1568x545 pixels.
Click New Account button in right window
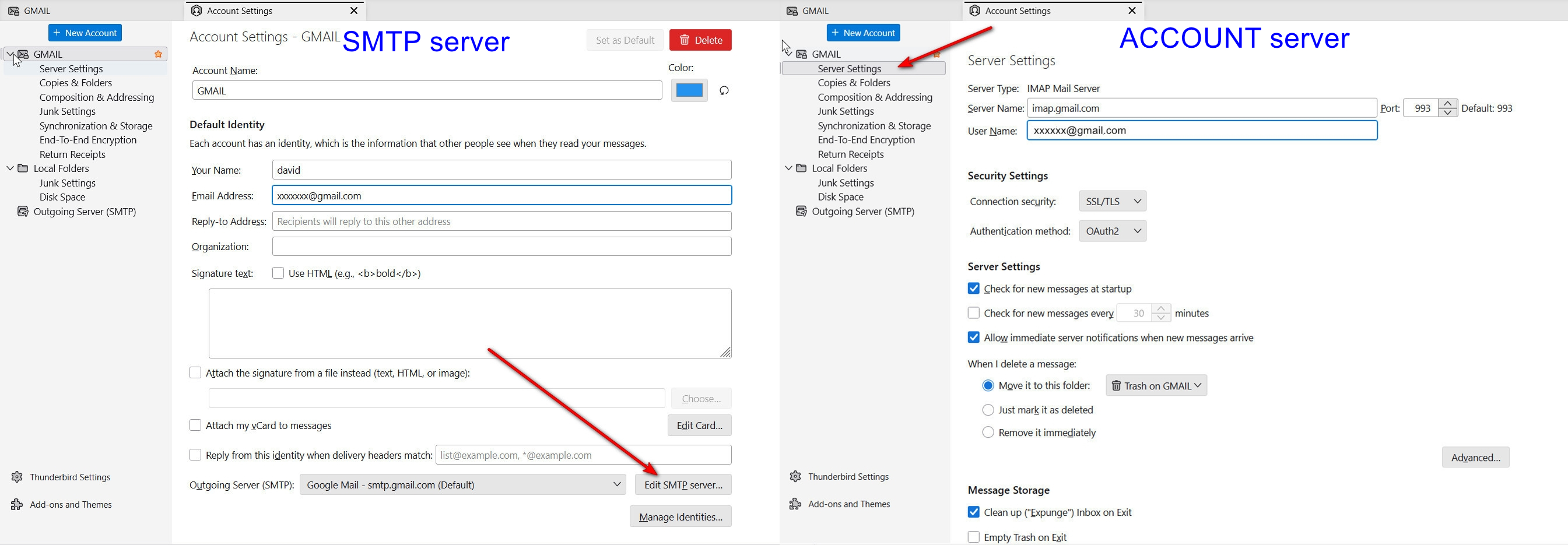(863, 33)
